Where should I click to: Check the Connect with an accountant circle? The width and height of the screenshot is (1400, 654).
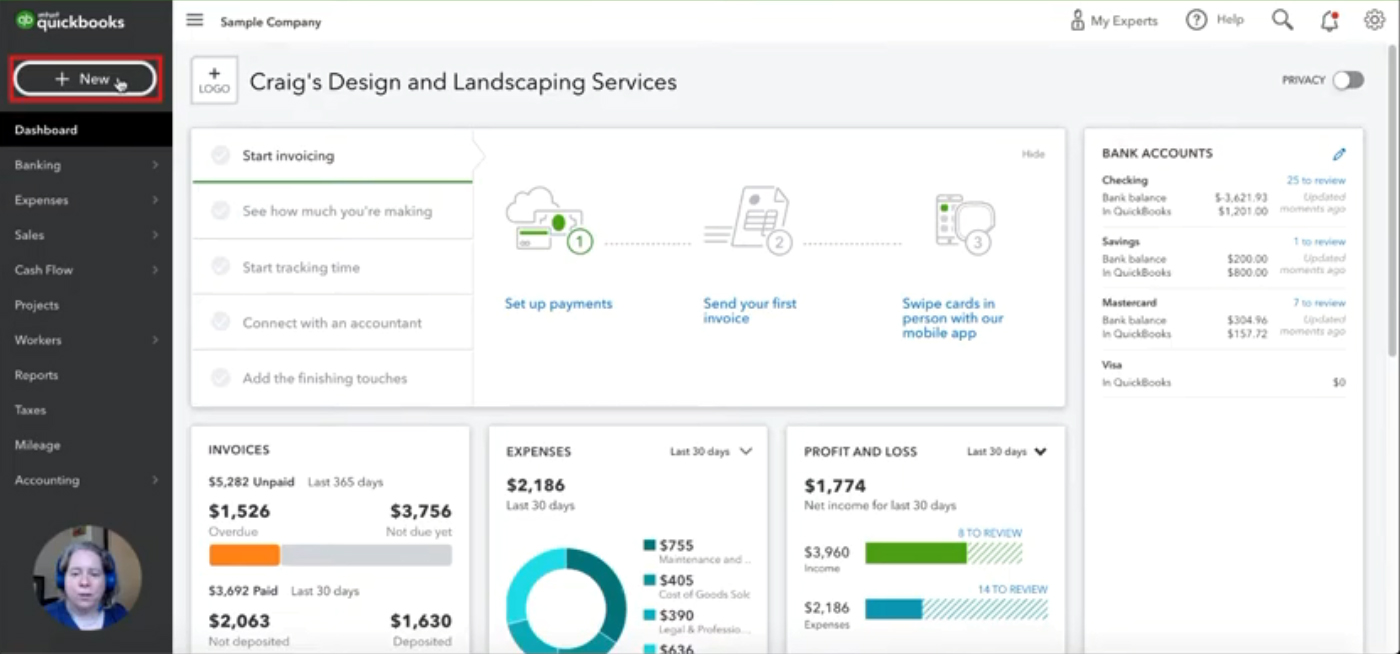pyautogui.click(x=220, y=322)
